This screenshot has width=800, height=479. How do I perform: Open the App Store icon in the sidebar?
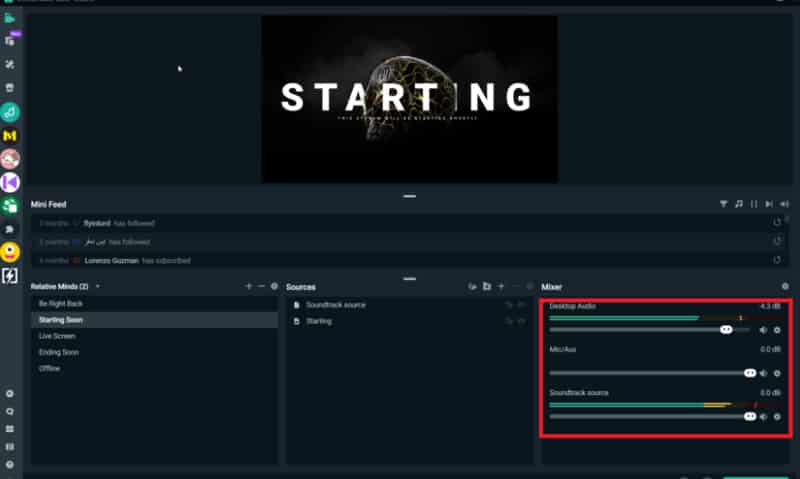click(10, 88)
